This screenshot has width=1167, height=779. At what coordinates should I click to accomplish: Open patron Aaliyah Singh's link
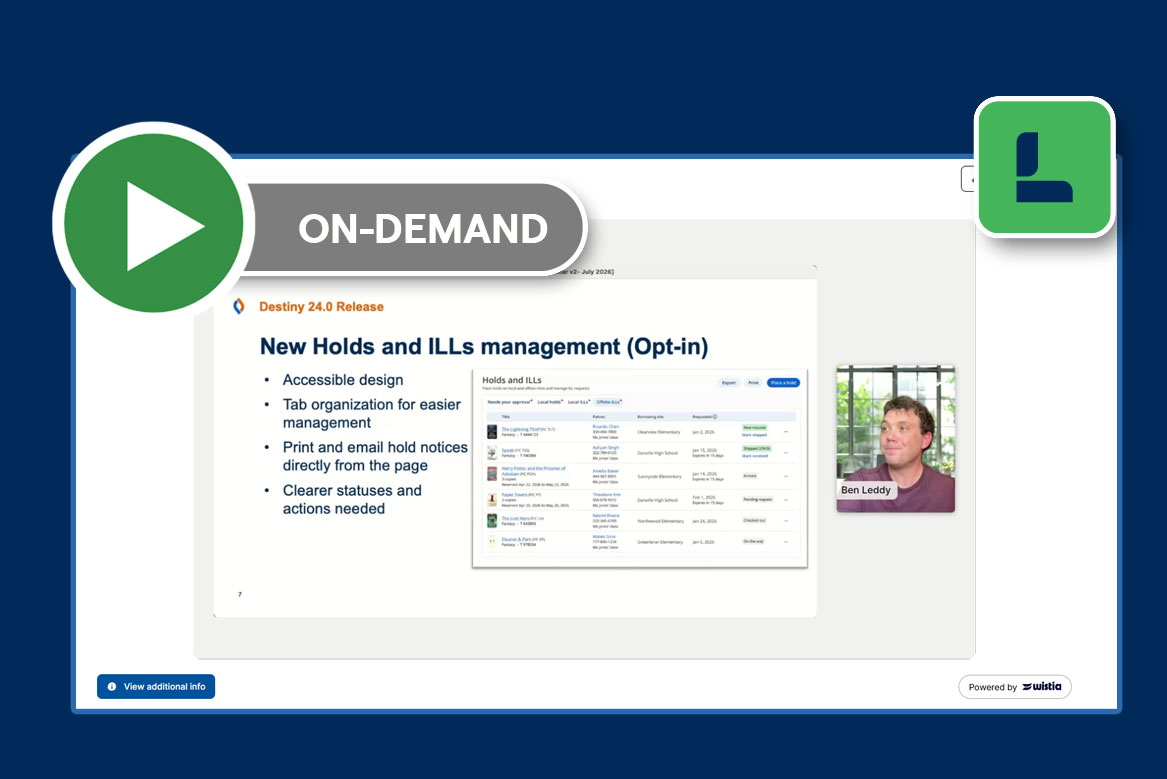(606, 447)
